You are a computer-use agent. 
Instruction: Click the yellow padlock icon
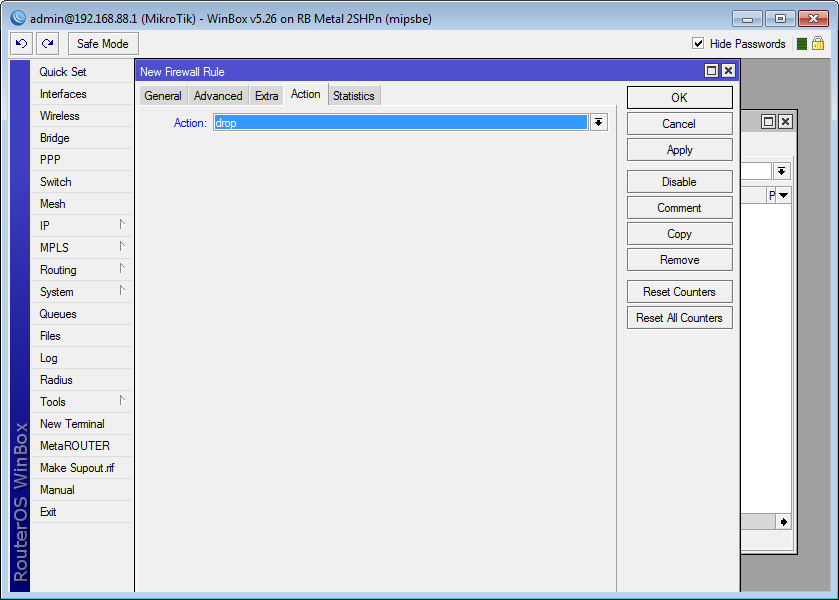(x=818, y=43)
